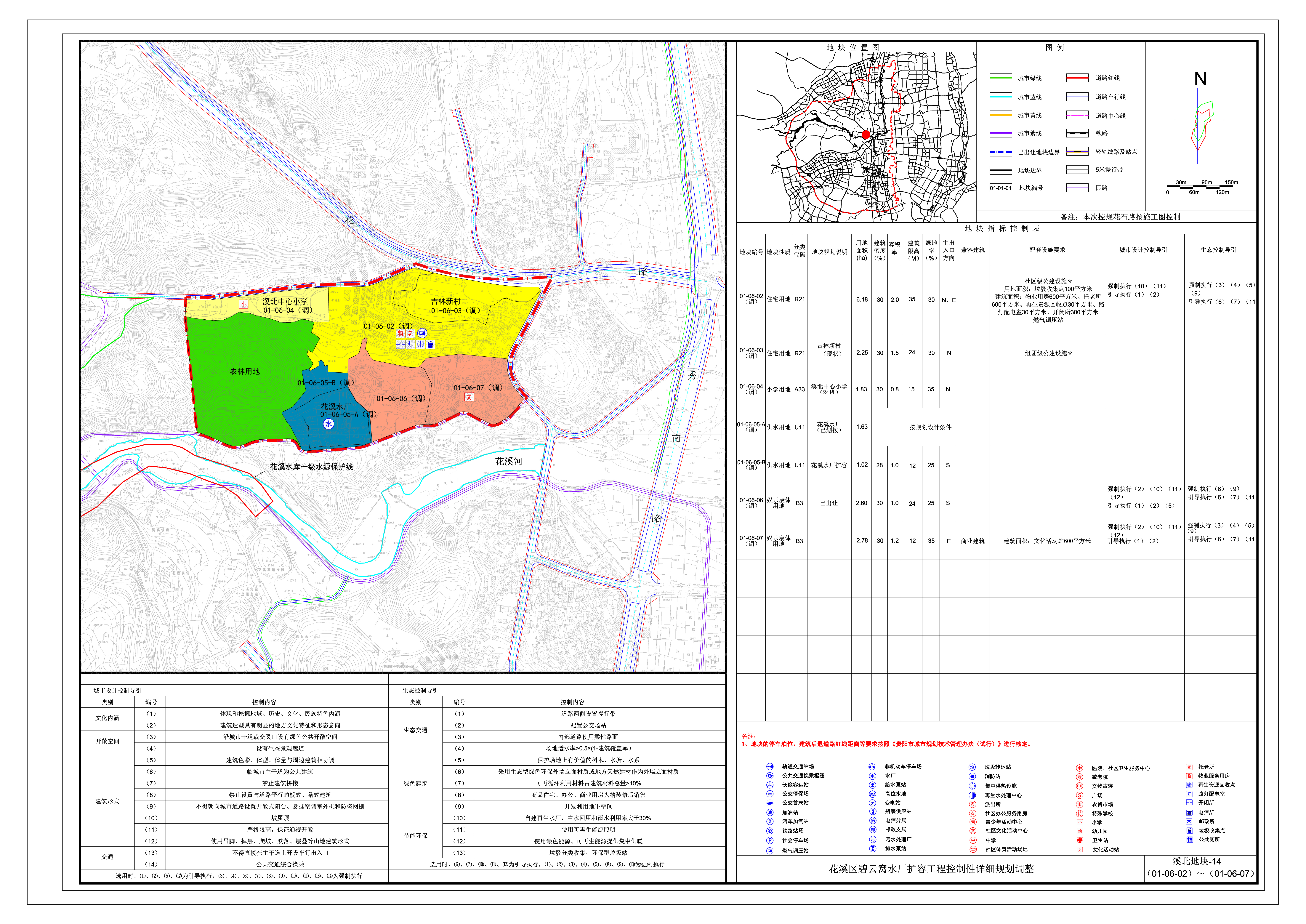The height and width of the screenshot is (924, 1306).
Task: Click the red 物 property service icon on the map
Action: click(400, 333)
